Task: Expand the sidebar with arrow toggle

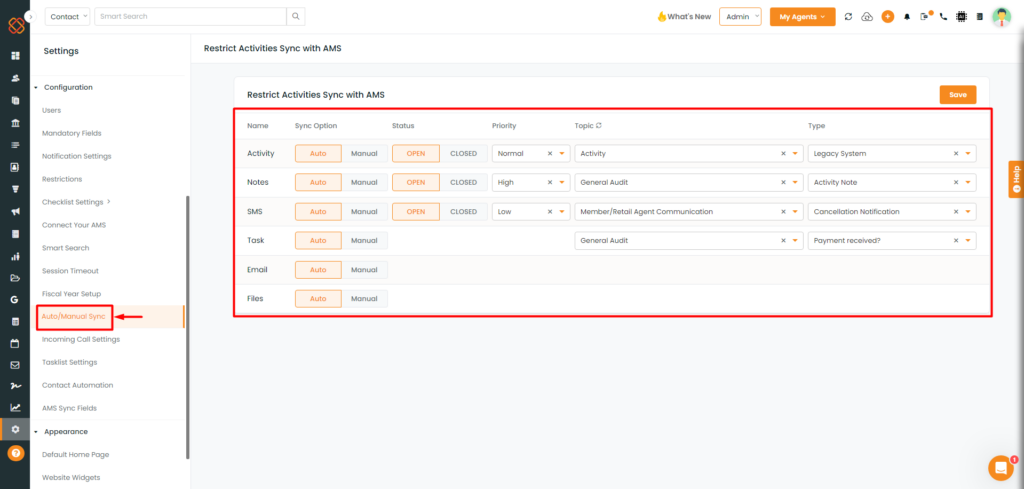Action: pyautogui.click(x=30, y=16)
